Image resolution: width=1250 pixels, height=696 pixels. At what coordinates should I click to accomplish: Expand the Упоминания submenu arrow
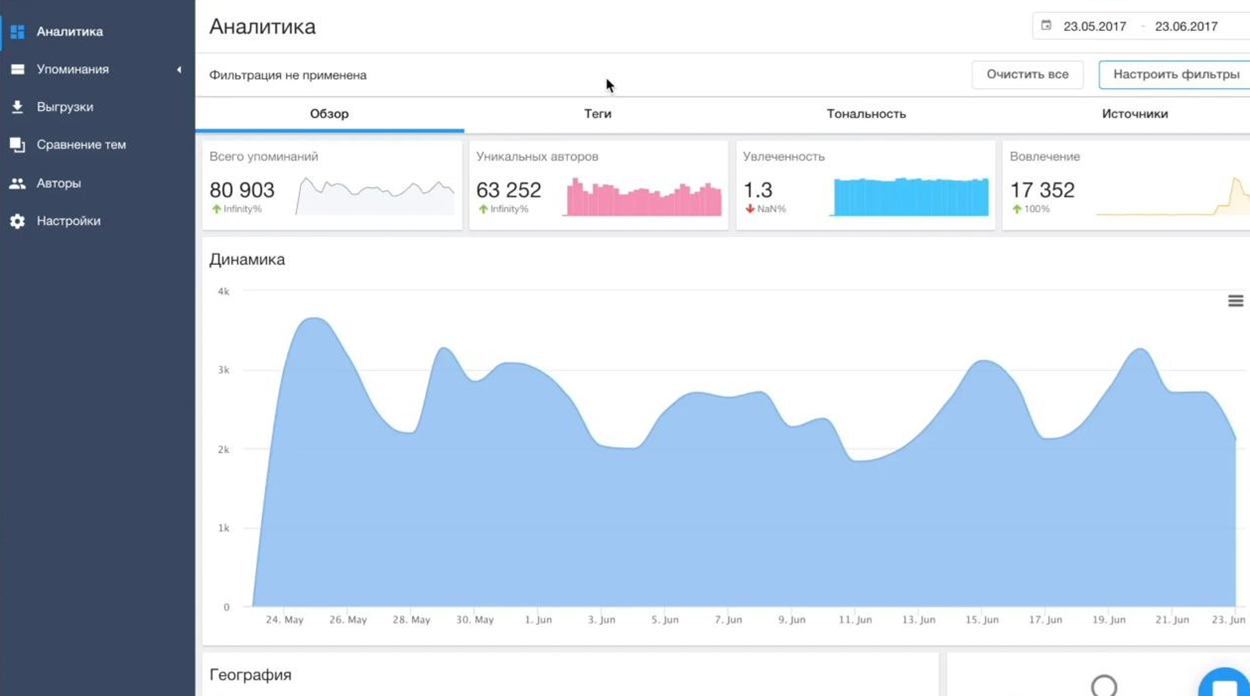pos(179,70)
